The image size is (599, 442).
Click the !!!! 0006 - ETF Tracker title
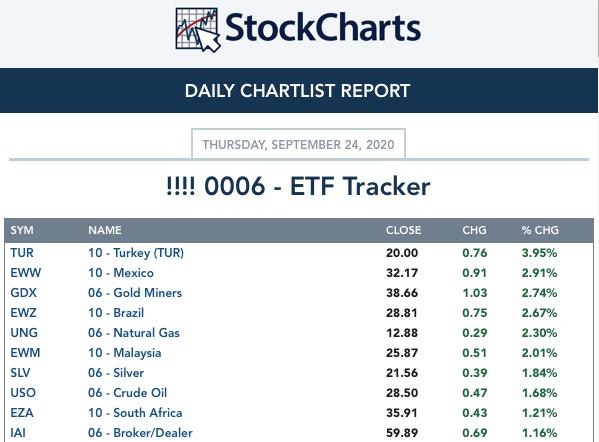pyautogui.click(x=298, y=186)
